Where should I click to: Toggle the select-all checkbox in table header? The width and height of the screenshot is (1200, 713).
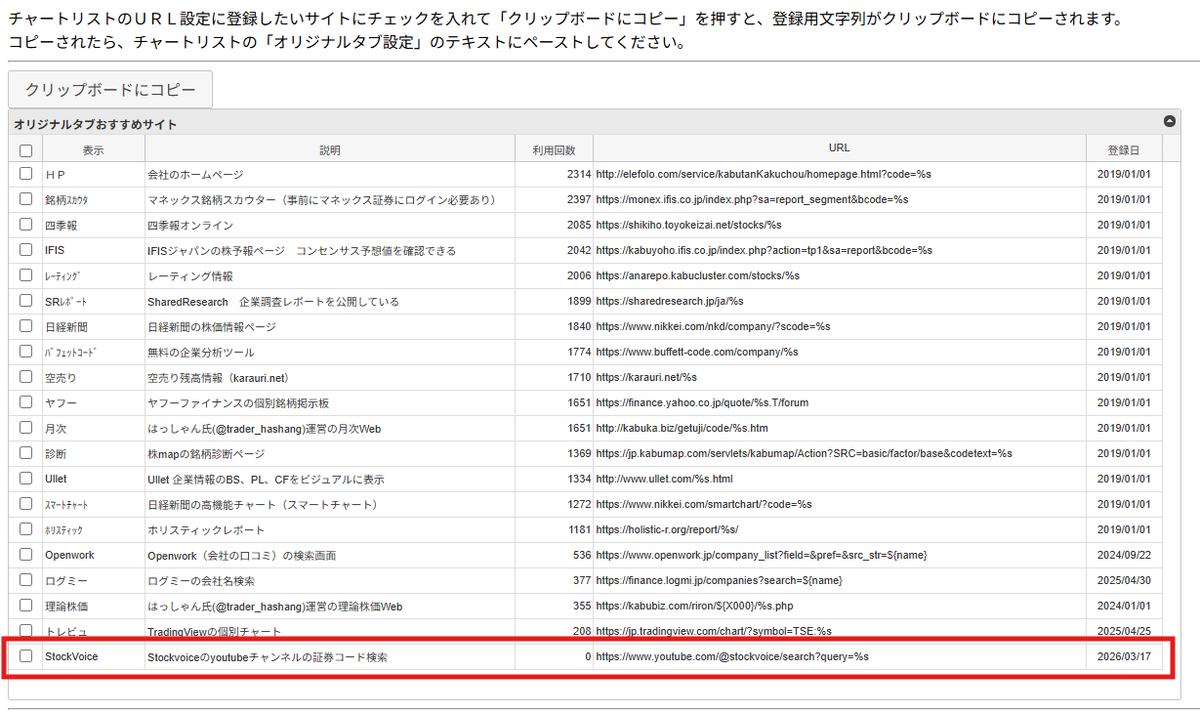(26, 151)
